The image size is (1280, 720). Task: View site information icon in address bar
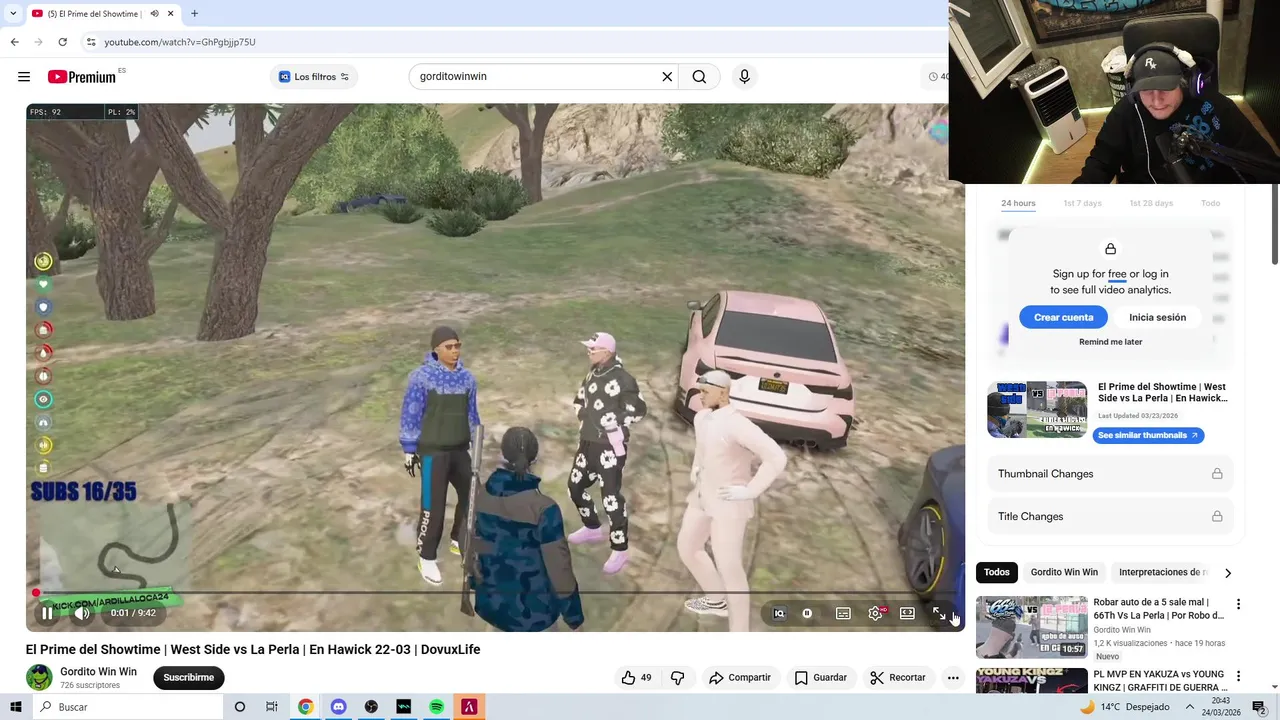91,42
